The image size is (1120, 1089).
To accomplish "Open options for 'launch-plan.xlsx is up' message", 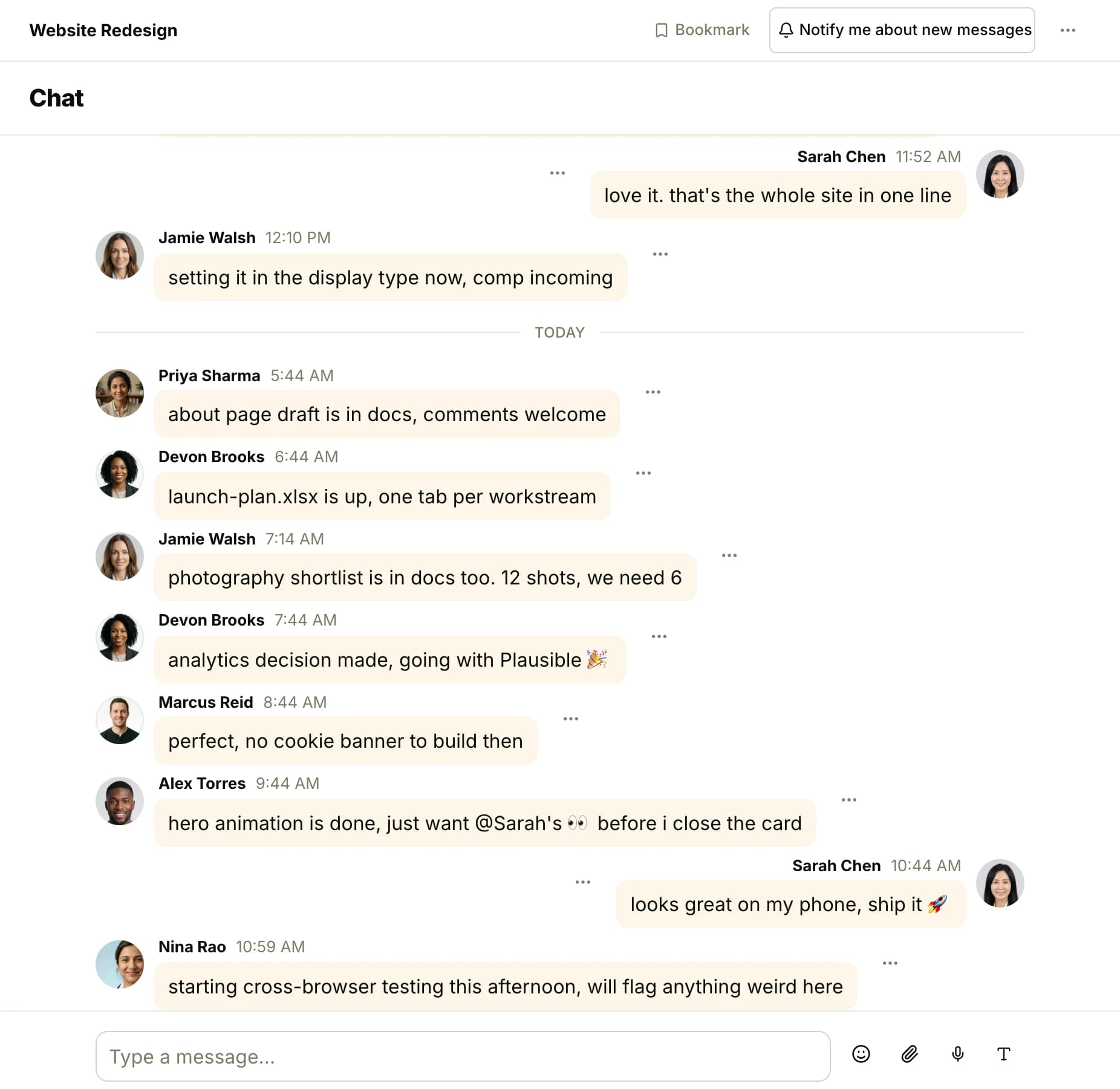I will pyautogui.click(x=643, y=473).
